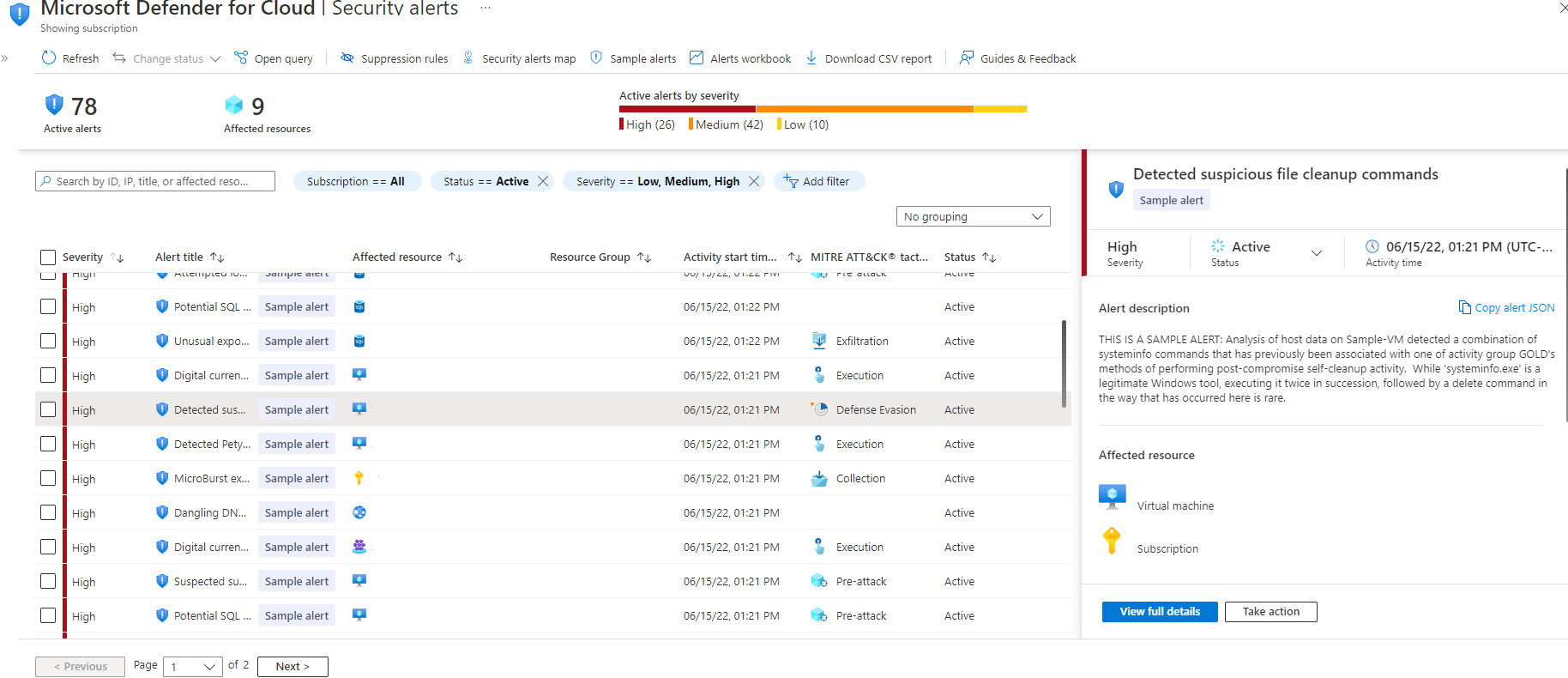Image resolution: width=1568 pixels, height=678 pixels.
Task: Click the Low (10) severity legend
Action: [x=803, y=124]
